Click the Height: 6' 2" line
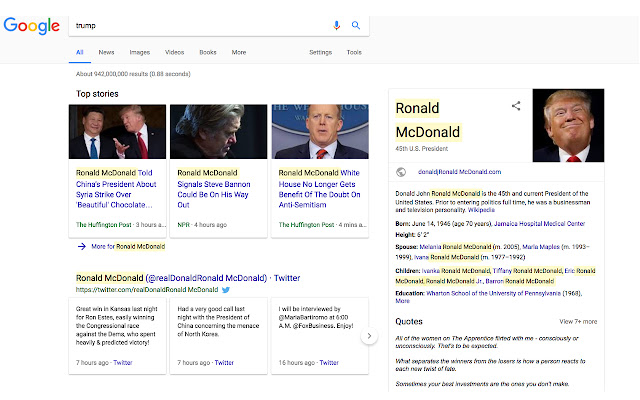 coord(412,235)
